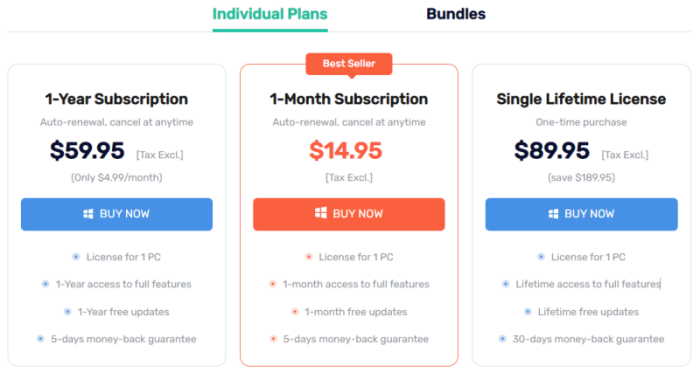The image size is (700, 379).
Task: Click red bullet next to 1-month access feature
Action: (273, 284)
